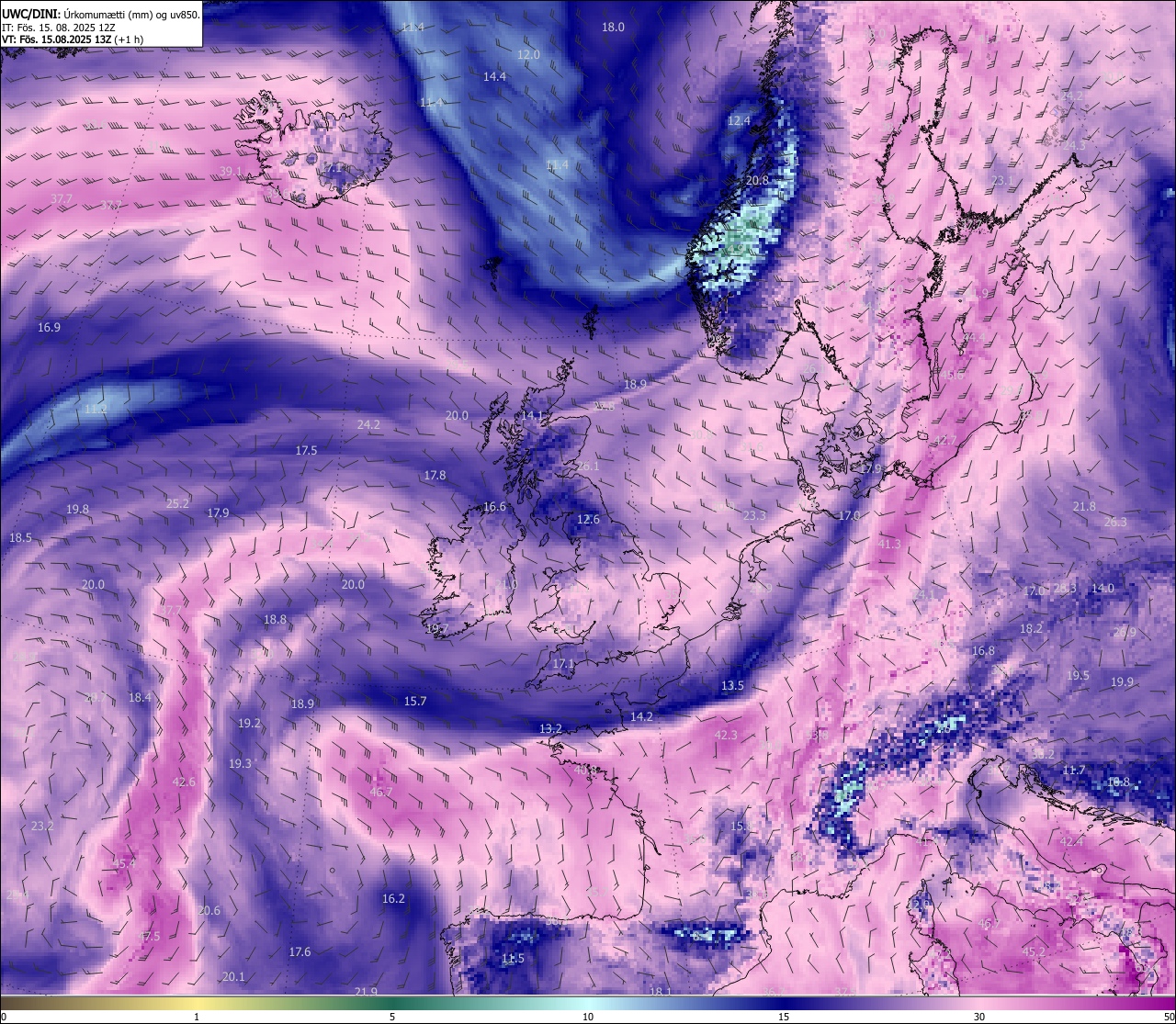Click the map value '42.4'
This screenshot has height=1024, width=1176.
[1071, 842]
